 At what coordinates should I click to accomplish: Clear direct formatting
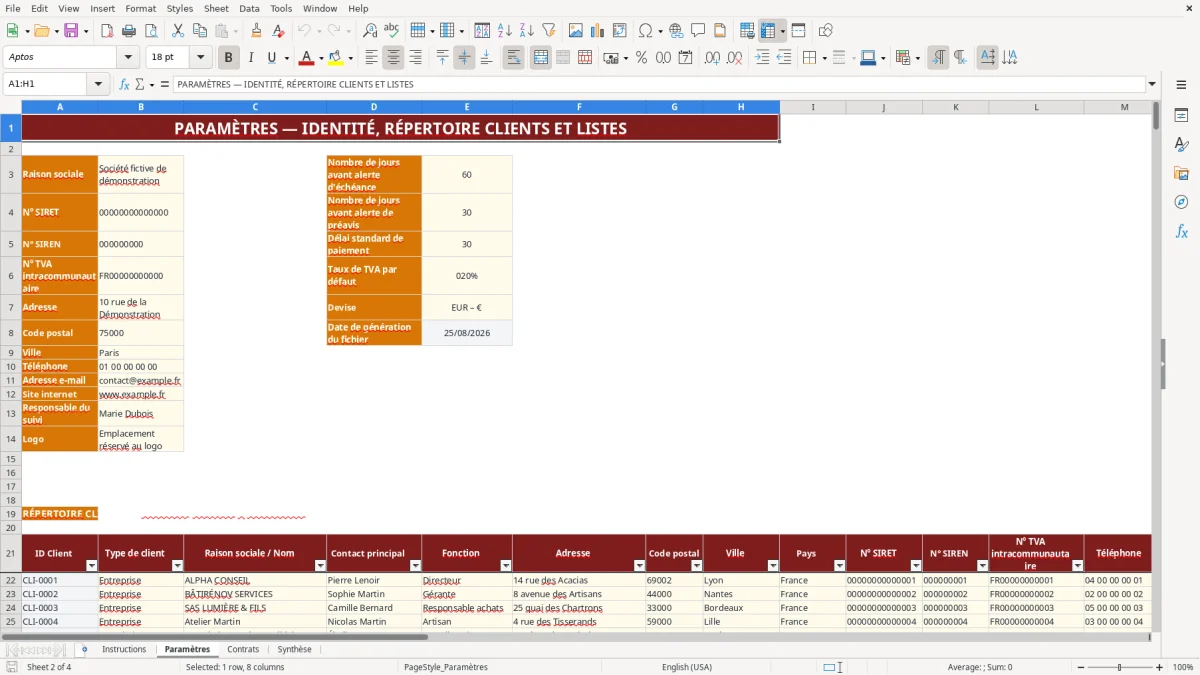pyautogui.click(x=279, y=31)
